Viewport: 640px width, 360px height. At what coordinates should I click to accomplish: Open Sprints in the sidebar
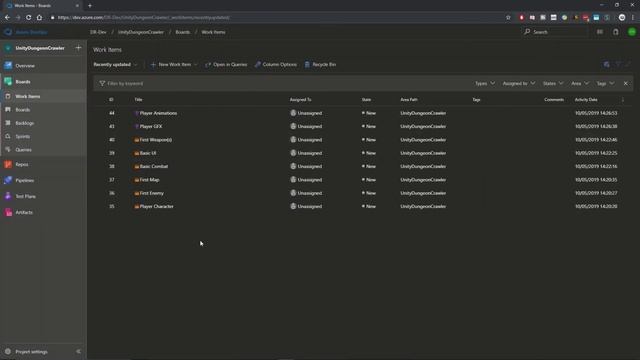pos(22,136)
